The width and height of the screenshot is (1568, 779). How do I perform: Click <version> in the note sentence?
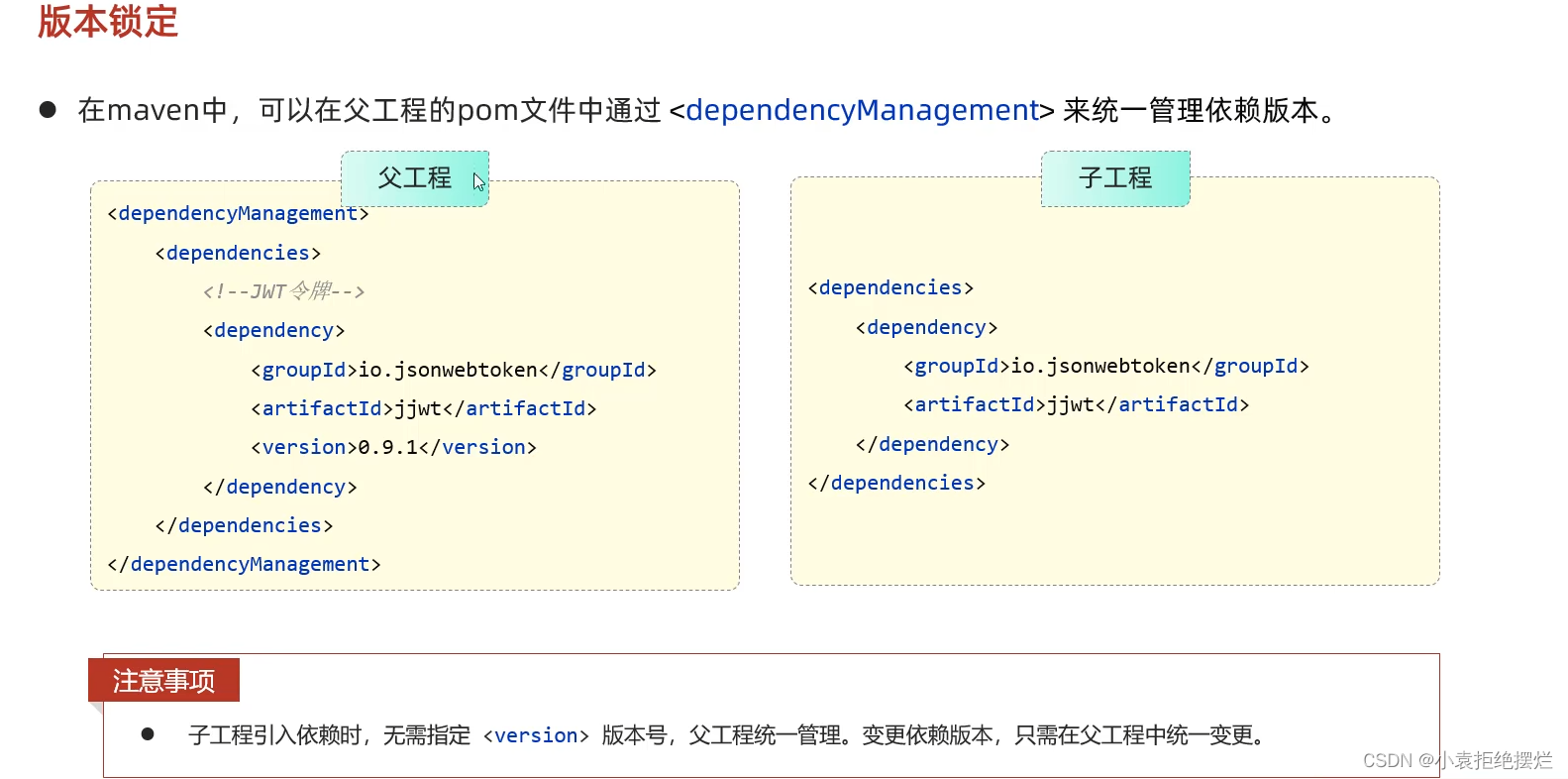[x=536, y=735]
